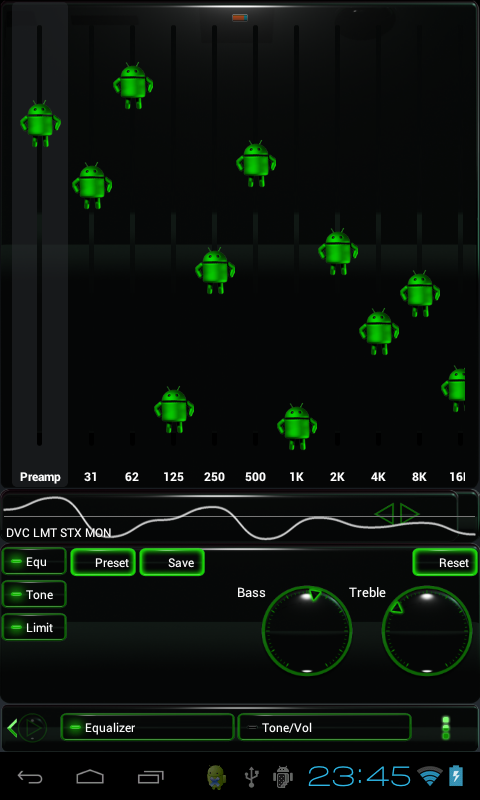Click the 31 frequency label
This screenshot has width=480, height=800.
(90, 477)
